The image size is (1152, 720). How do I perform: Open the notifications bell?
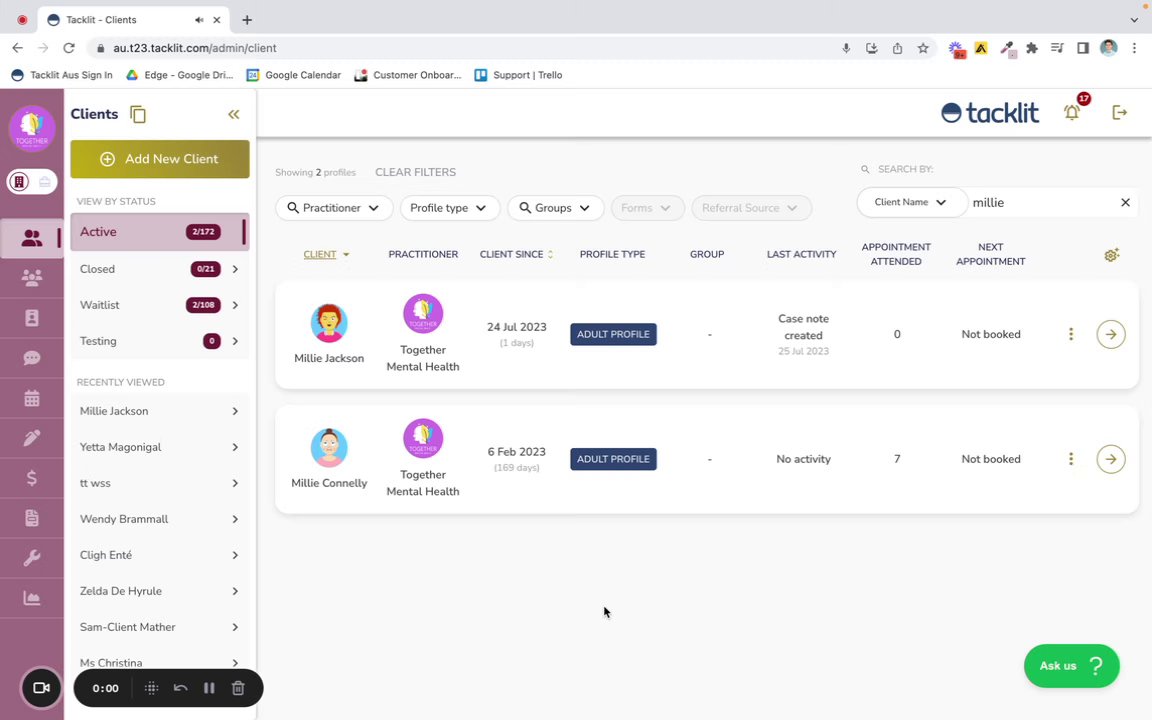pyautogui.click(x=1072, y=112)
